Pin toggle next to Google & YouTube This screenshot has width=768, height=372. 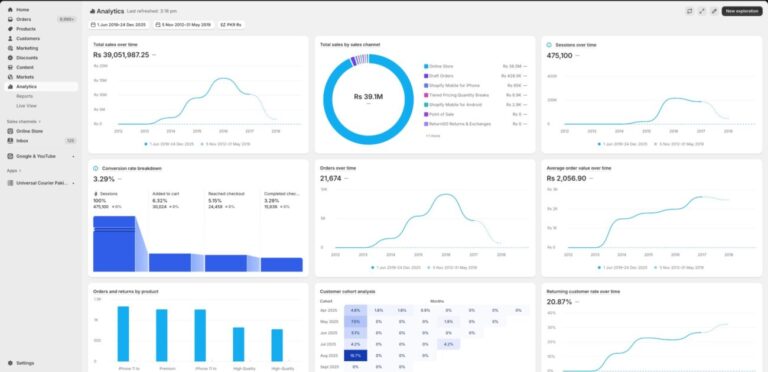pos(73,156)
